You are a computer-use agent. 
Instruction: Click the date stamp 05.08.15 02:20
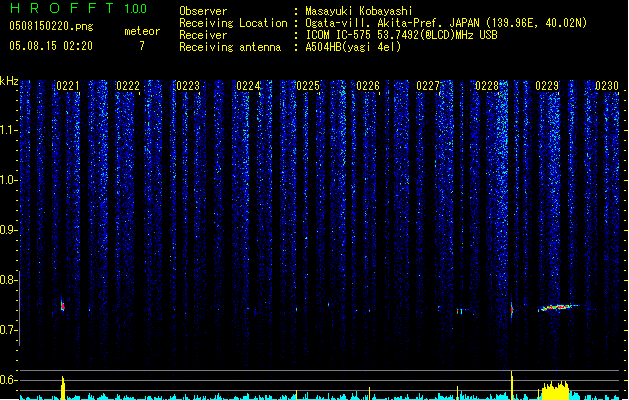tap(51, 46)
